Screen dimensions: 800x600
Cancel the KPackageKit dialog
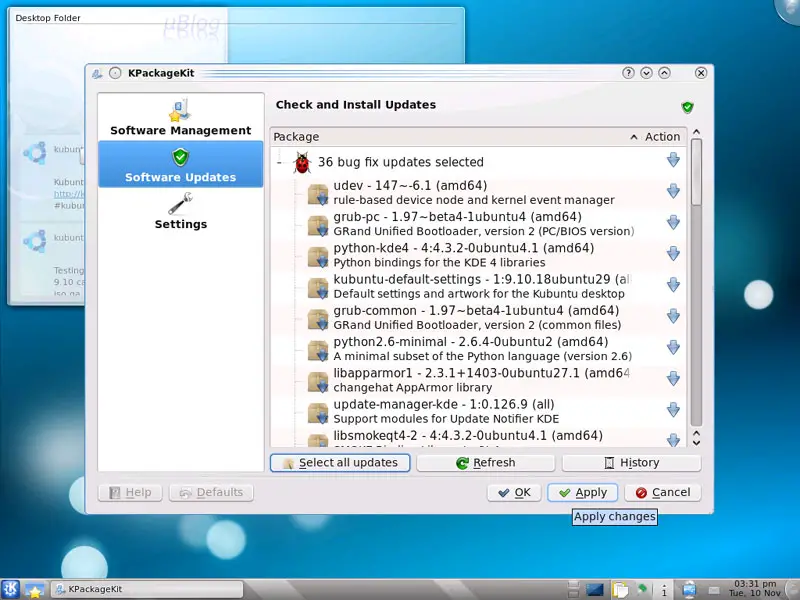click(x=663, y=492)
